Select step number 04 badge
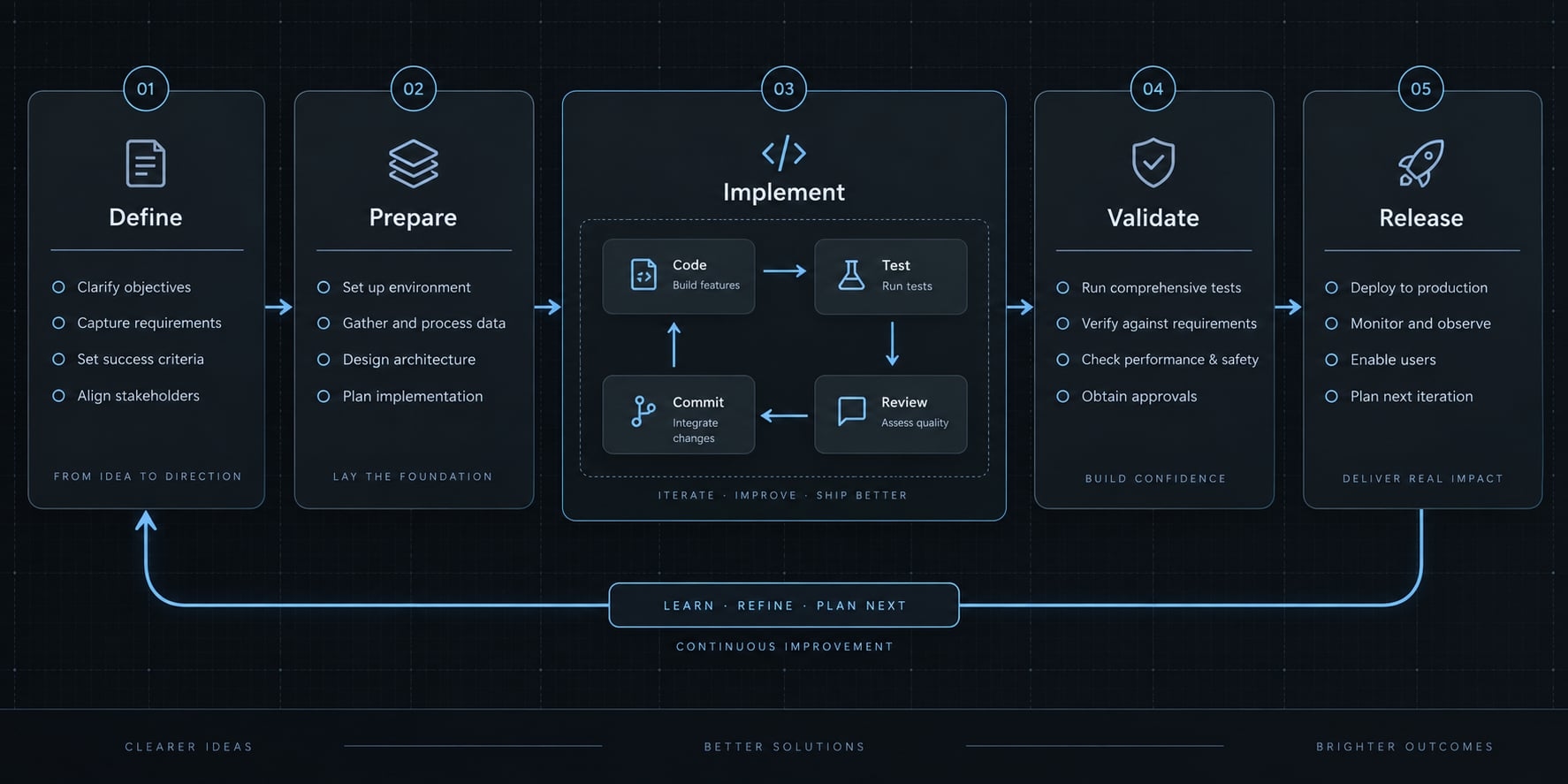This screenshot has height=784, width=1568. pos(1153,88)
